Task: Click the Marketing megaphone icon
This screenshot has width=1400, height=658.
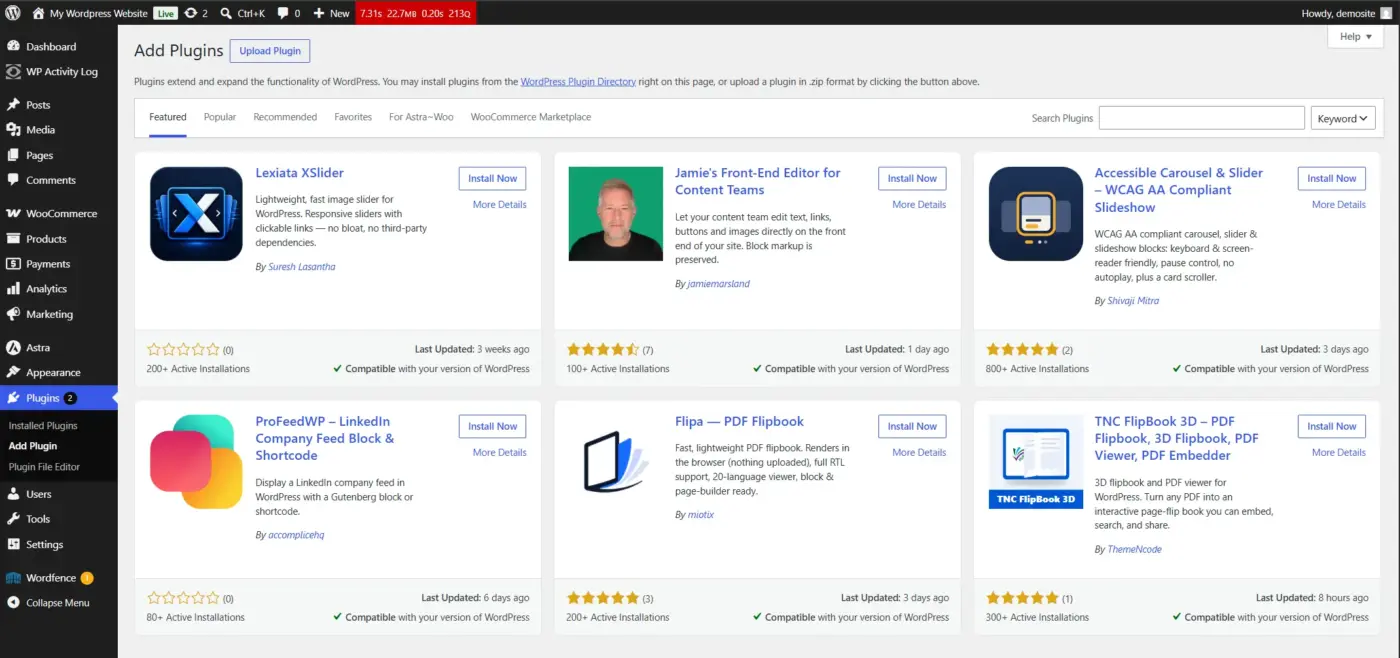Action: point(13,314)
